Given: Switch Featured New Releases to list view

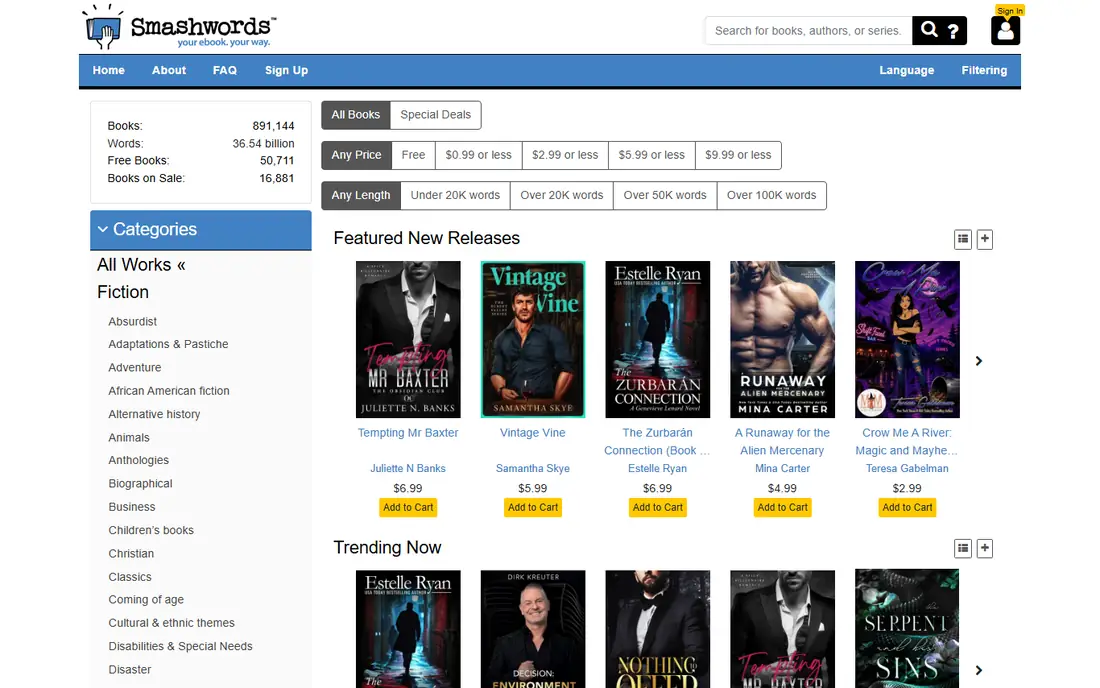Looking at the screenshot, I should (x=962, y=239).
